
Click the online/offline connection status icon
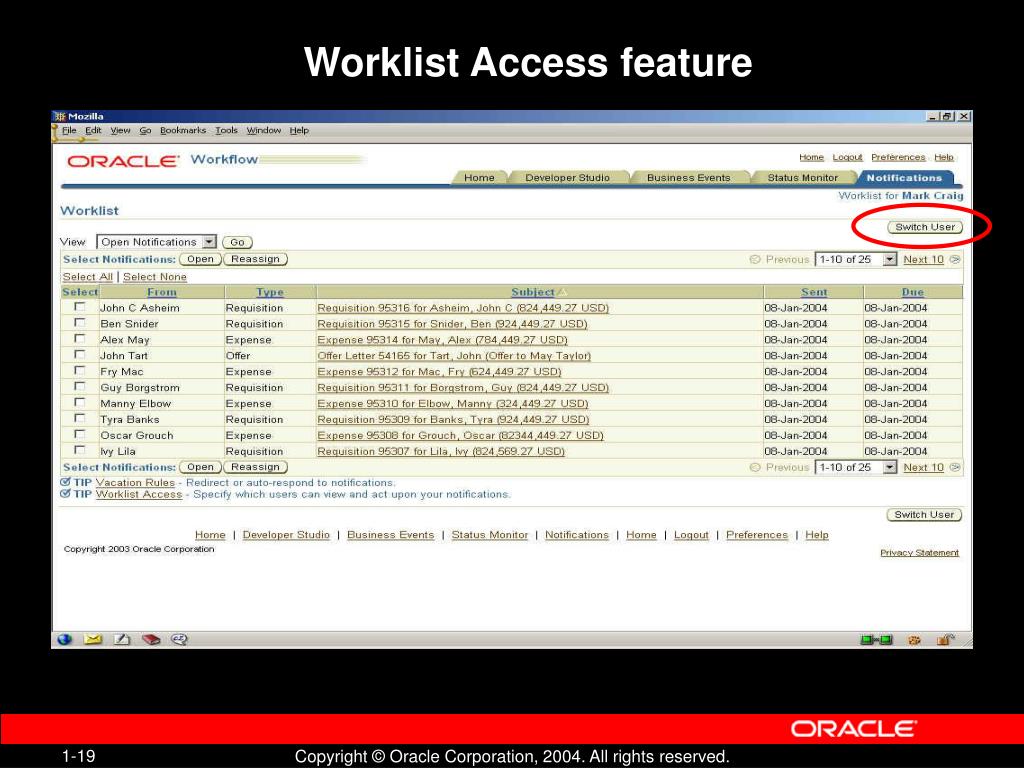(876, 640)
